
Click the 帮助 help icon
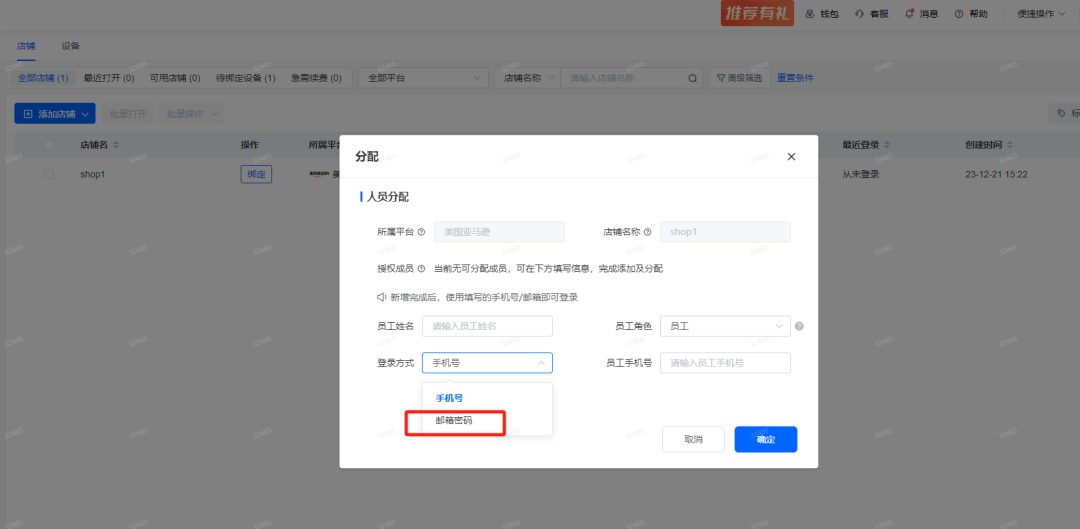coord(959,14)
